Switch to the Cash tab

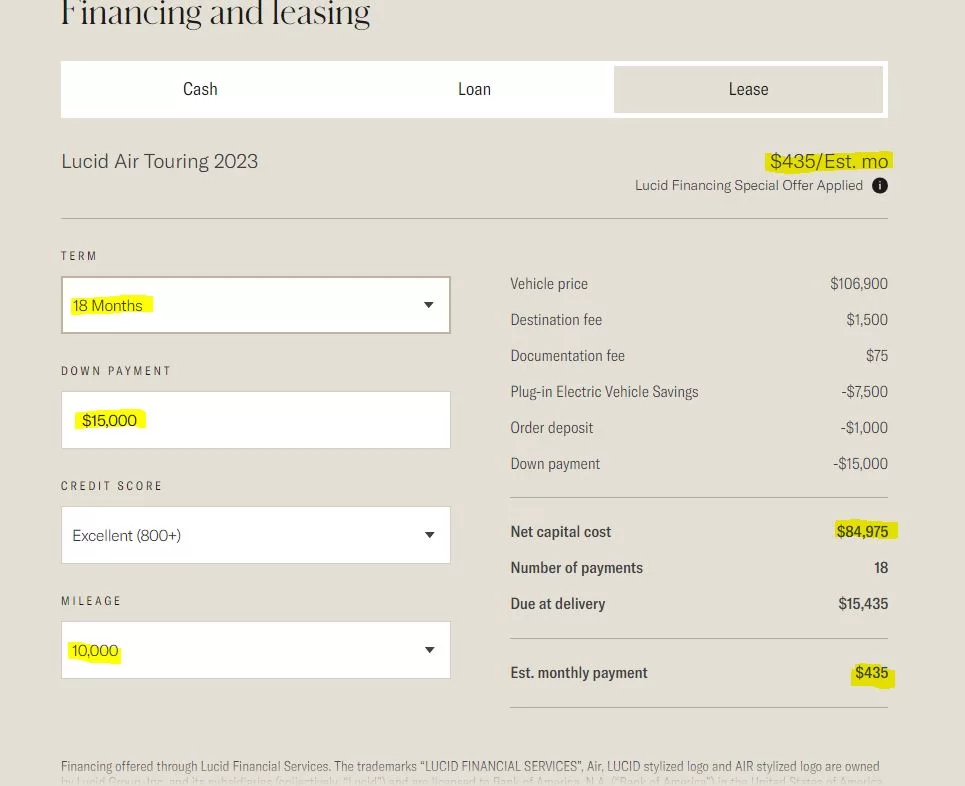click(200, 89)
